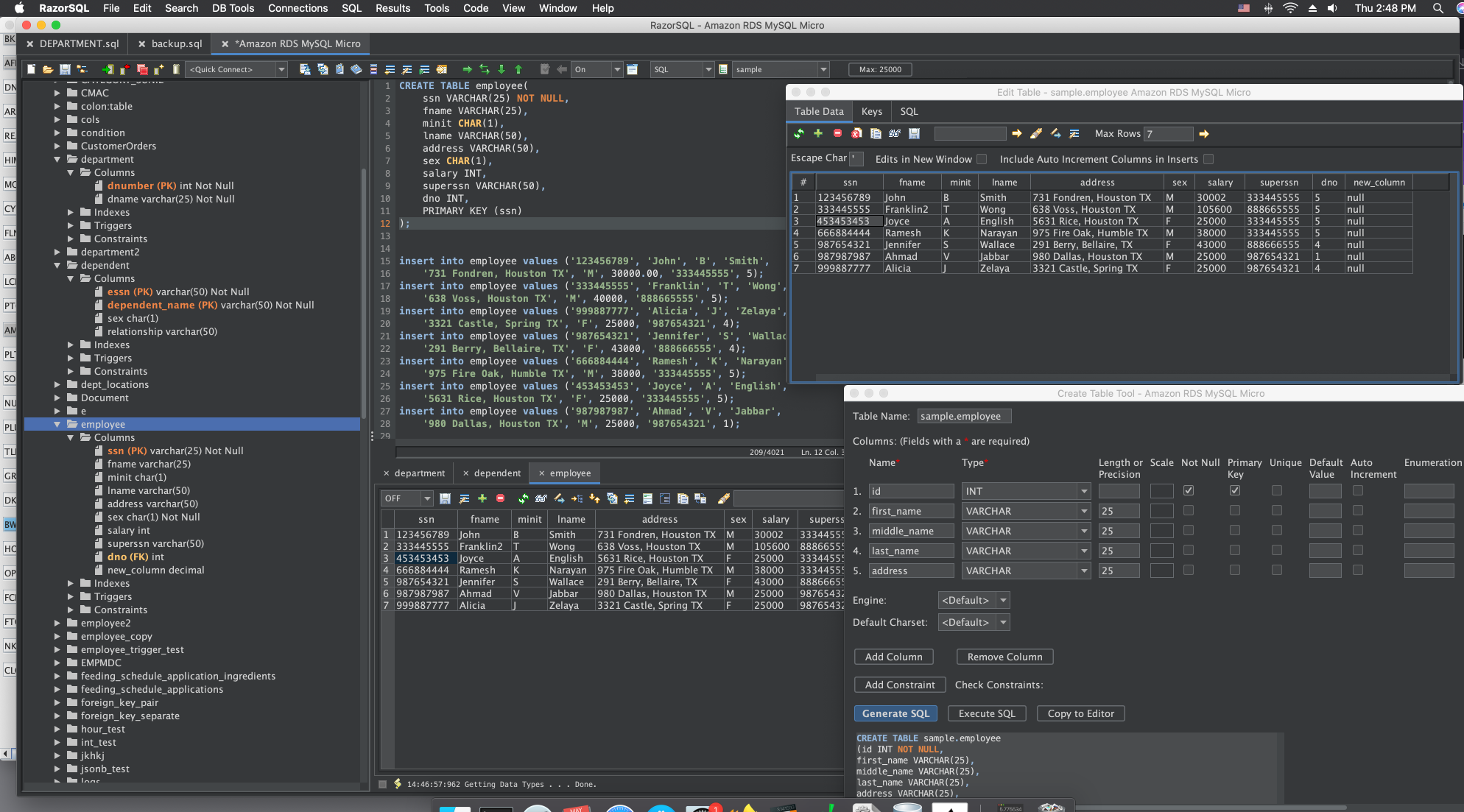Click the Table Name field sample.employee
The image size is (1464, 812).
click(x=964, y=416)
